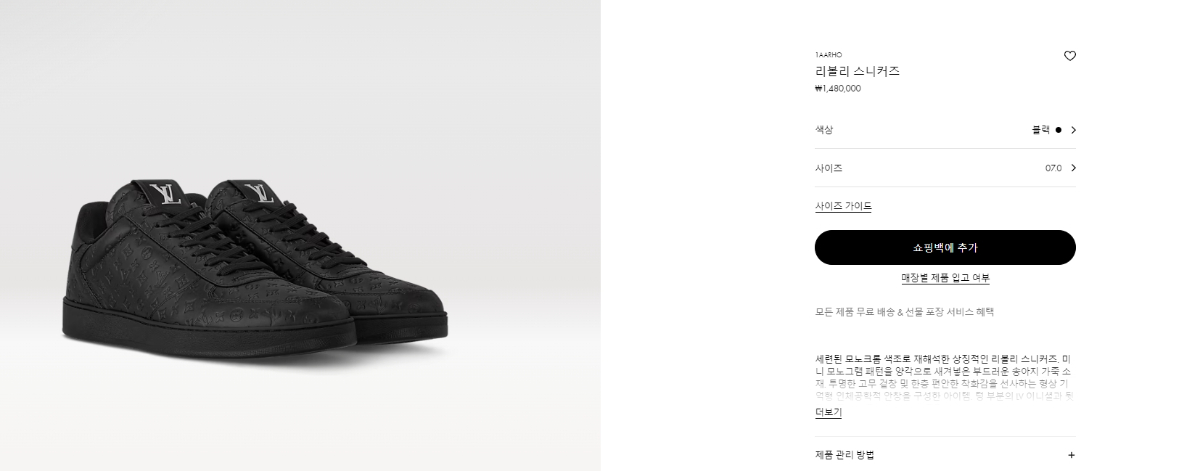Click the 쇼핑백에 추가 button
The image size is (1200, 471).
pyautogui.click(x=945, y=247)
